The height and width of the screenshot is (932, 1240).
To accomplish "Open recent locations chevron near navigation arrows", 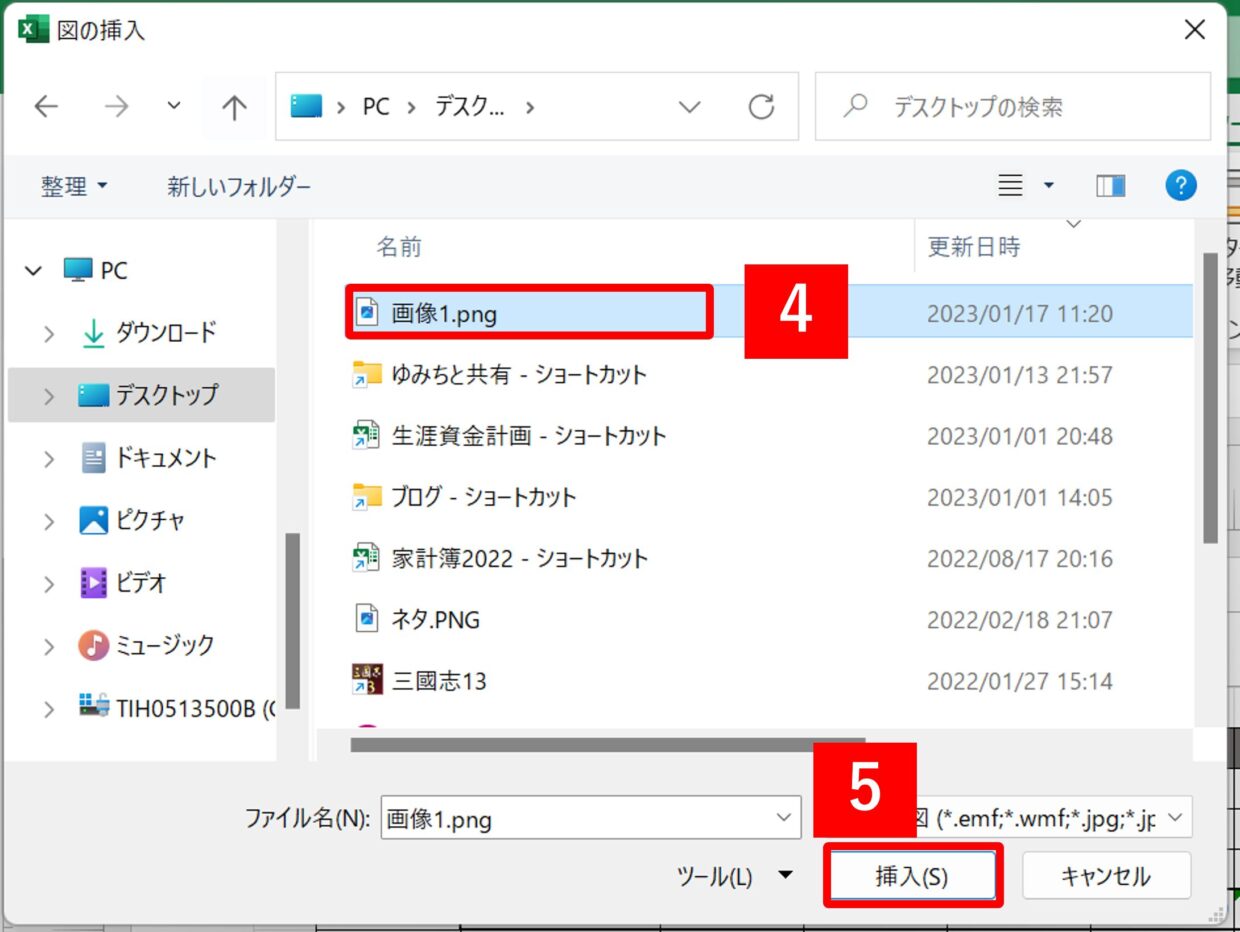I will point(174,105).
